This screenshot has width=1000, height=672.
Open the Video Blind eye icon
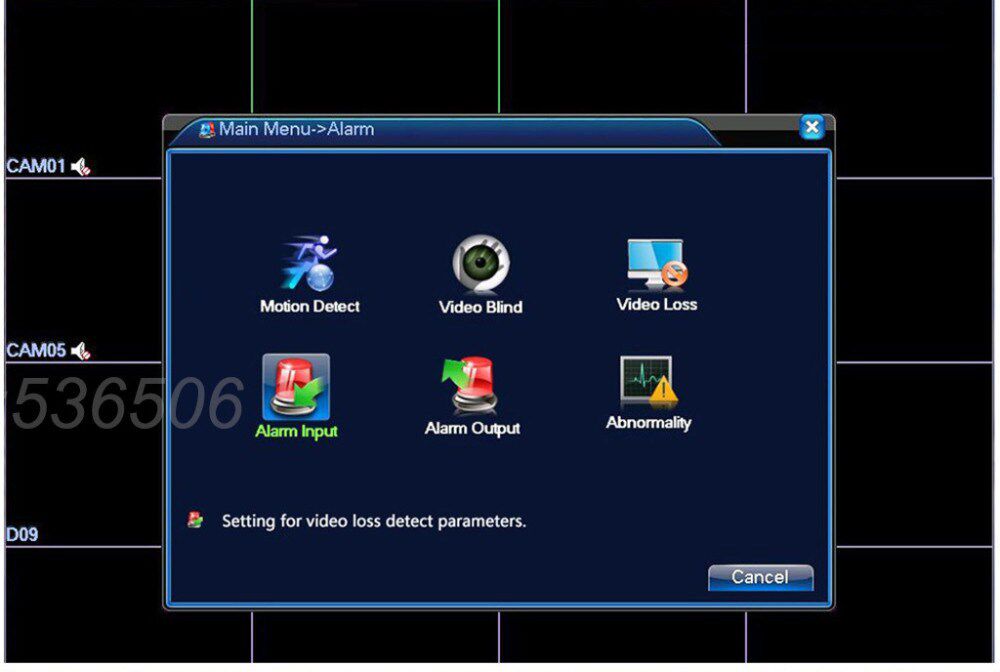pos(481,263)
